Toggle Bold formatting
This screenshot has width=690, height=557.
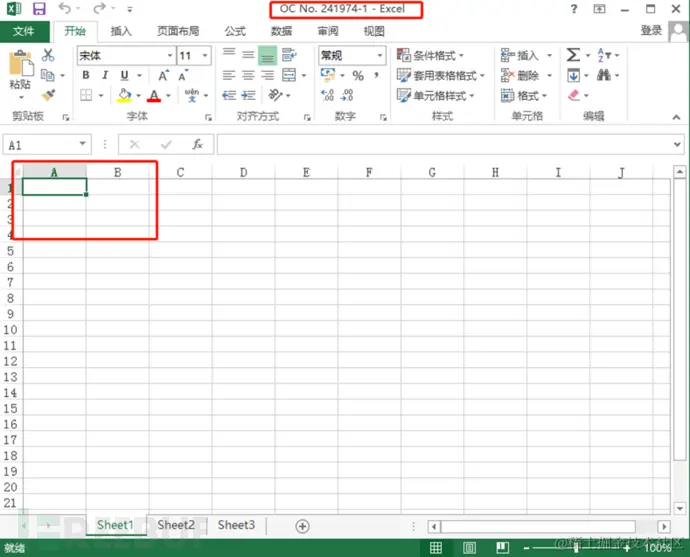click(x=86, y=75)
